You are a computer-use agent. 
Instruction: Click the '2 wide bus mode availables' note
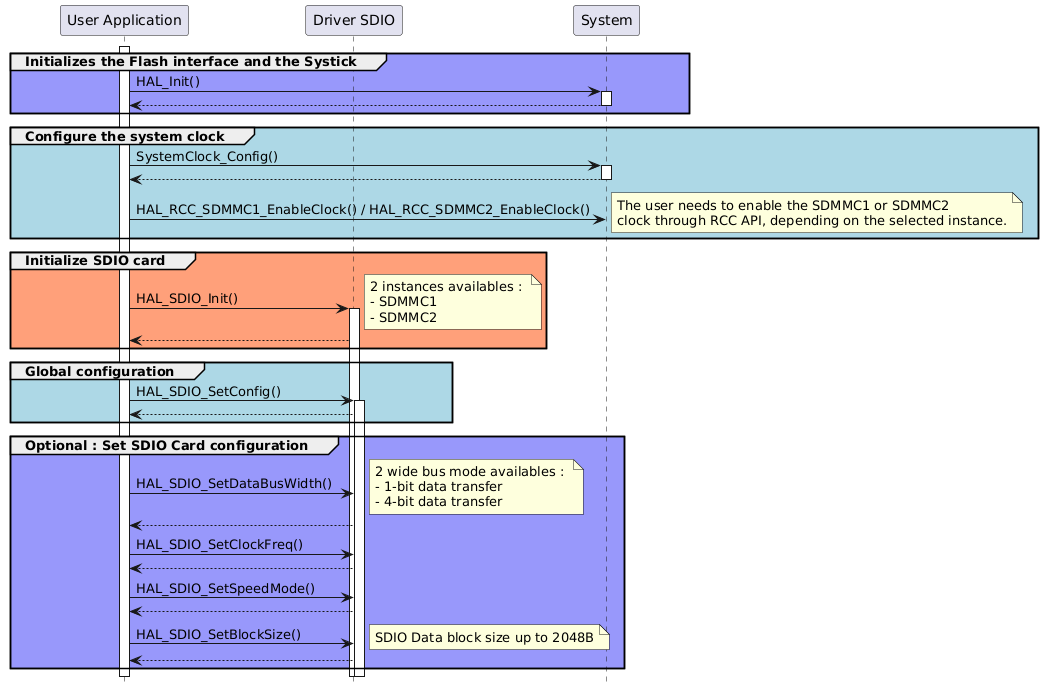tap(476, 487)
